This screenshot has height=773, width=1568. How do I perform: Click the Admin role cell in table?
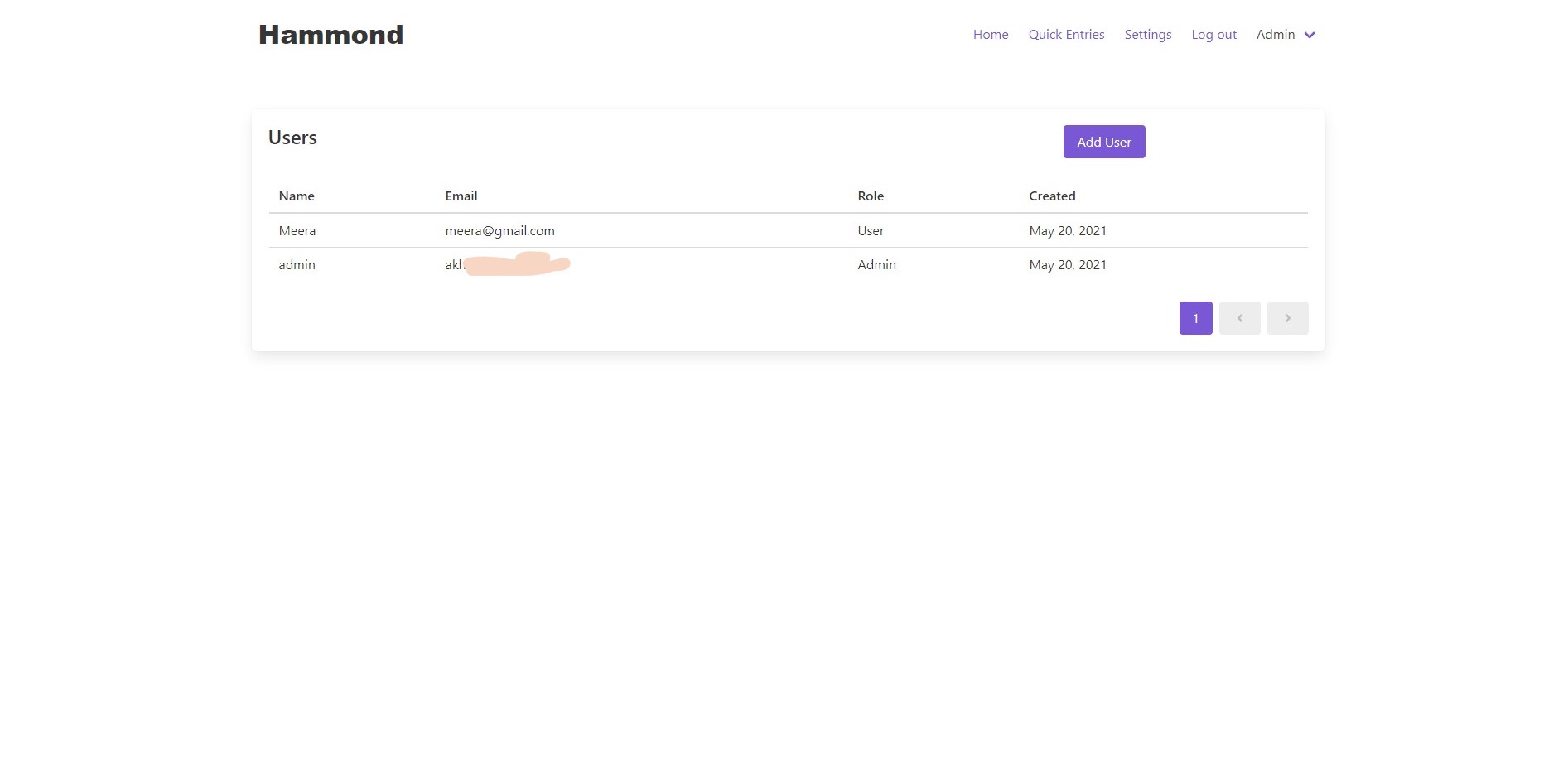click(876, 265)
